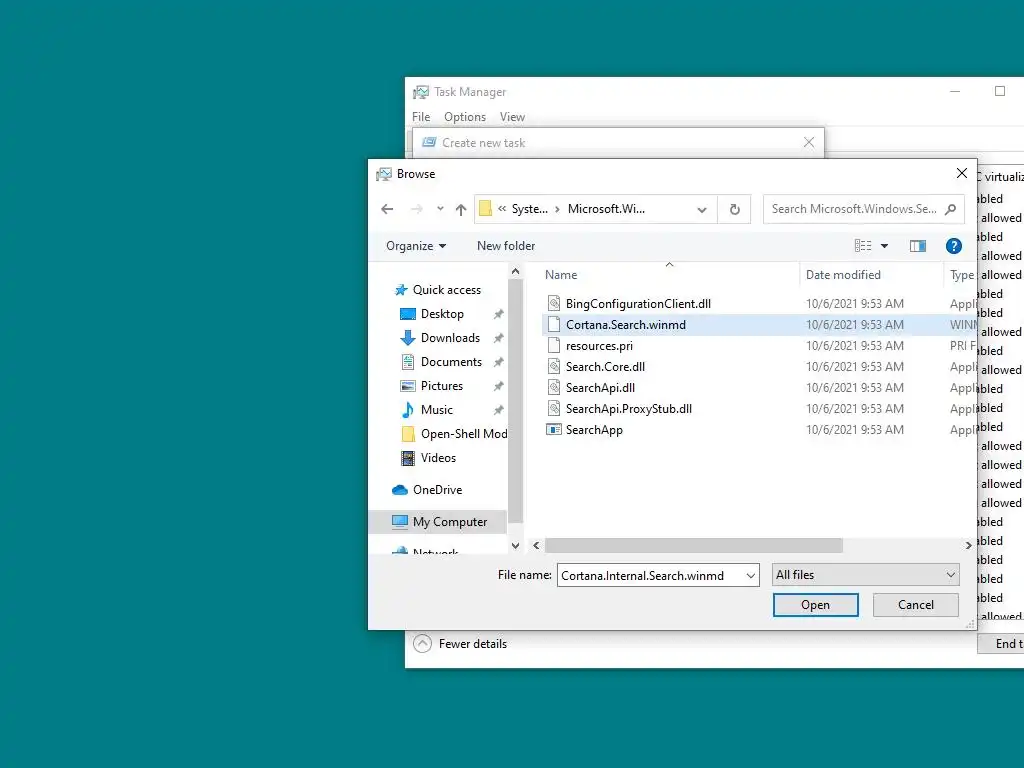Open Pictures in the navigation pane
Viewport: 1024px width, 768px height.
[441, 386]
